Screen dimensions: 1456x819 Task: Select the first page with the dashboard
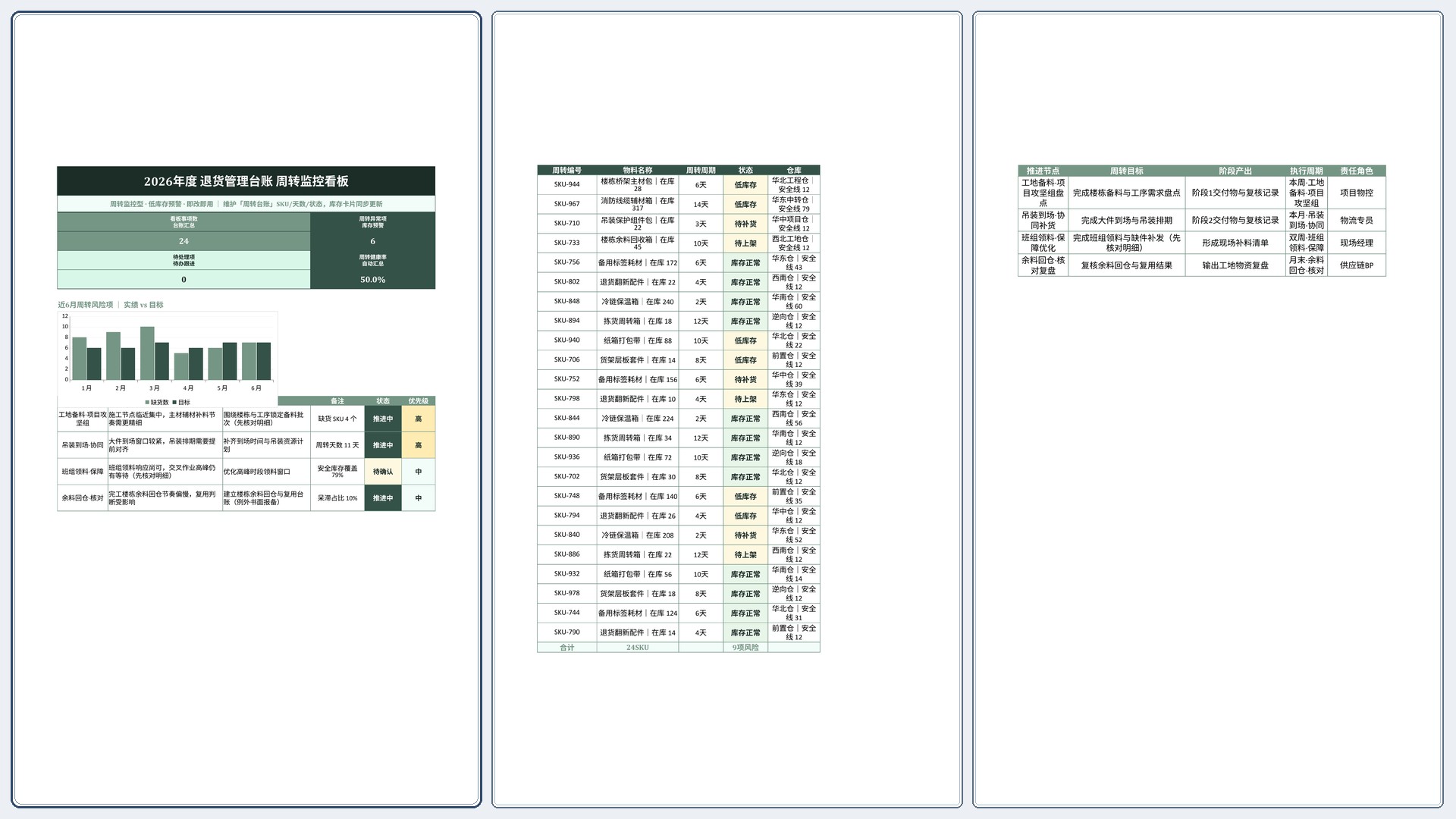[246, 409]
